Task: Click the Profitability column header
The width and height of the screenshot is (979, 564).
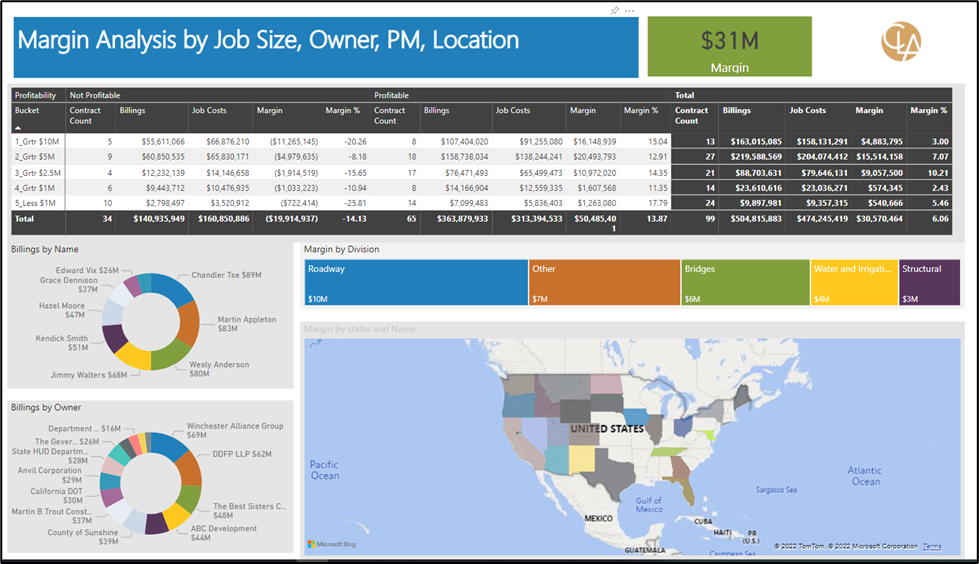Action: click(x=36, y=95)
